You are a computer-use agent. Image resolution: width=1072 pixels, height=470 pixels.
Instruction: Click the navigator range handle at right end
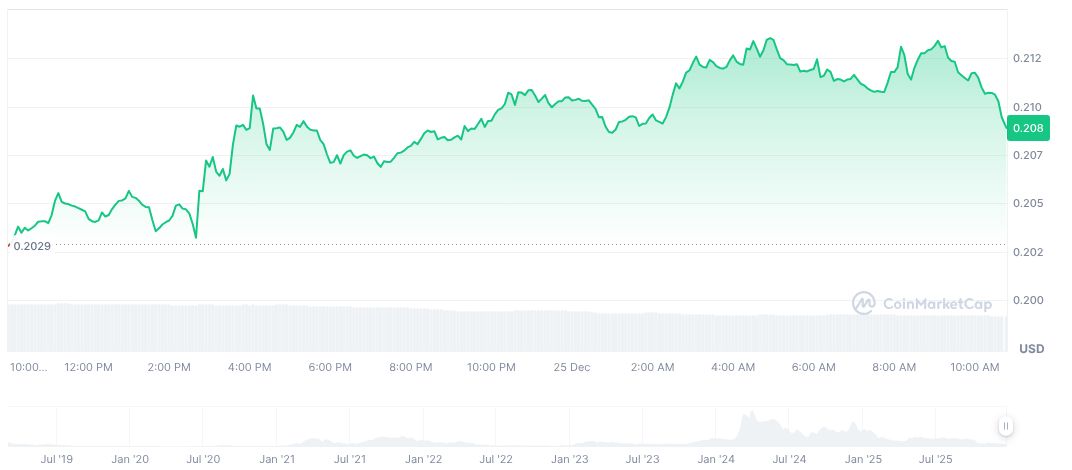(x=1005, y=426)
